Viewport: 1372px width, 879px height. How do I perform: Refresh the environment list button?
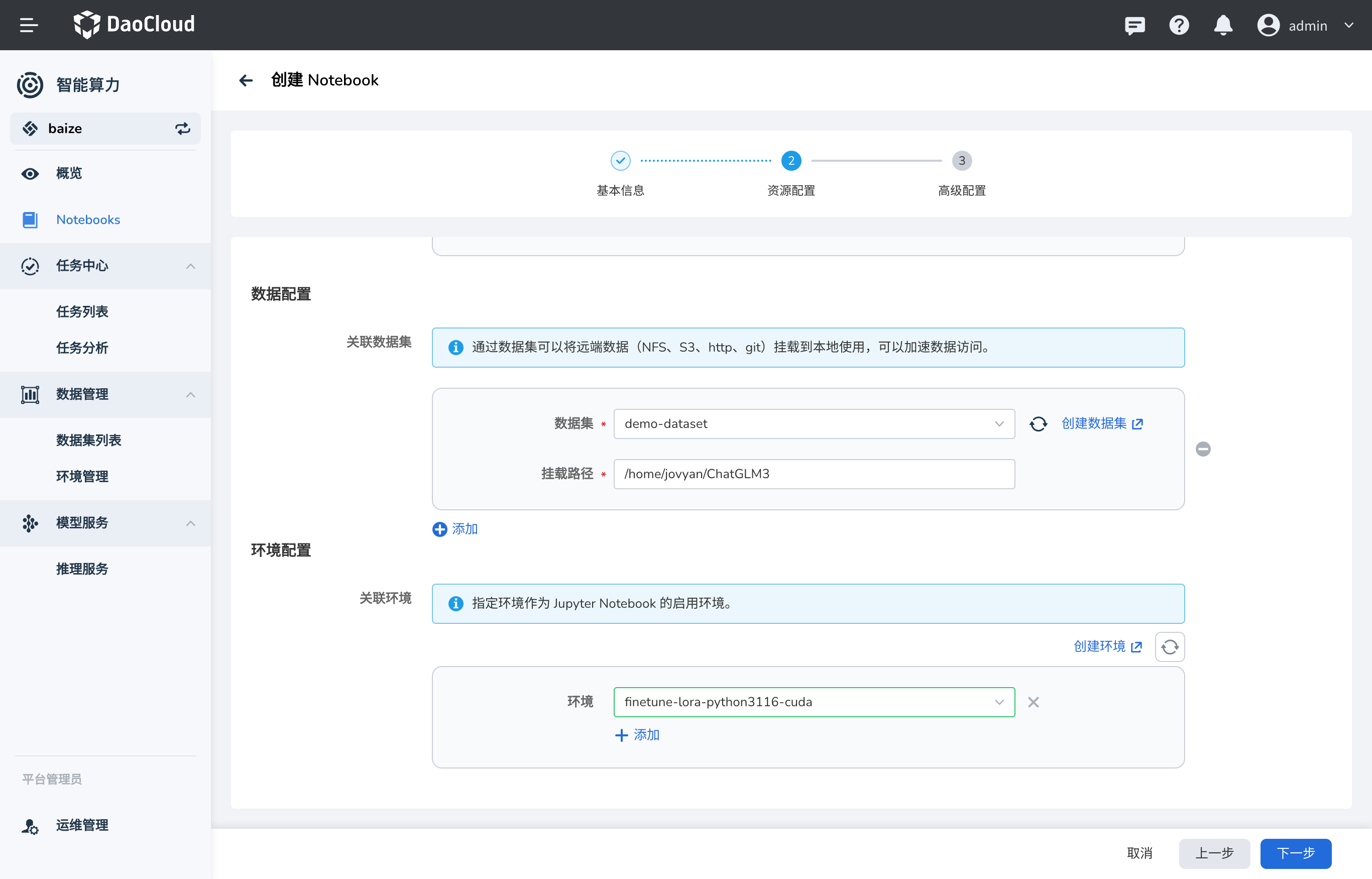[x=1170, y=647]
